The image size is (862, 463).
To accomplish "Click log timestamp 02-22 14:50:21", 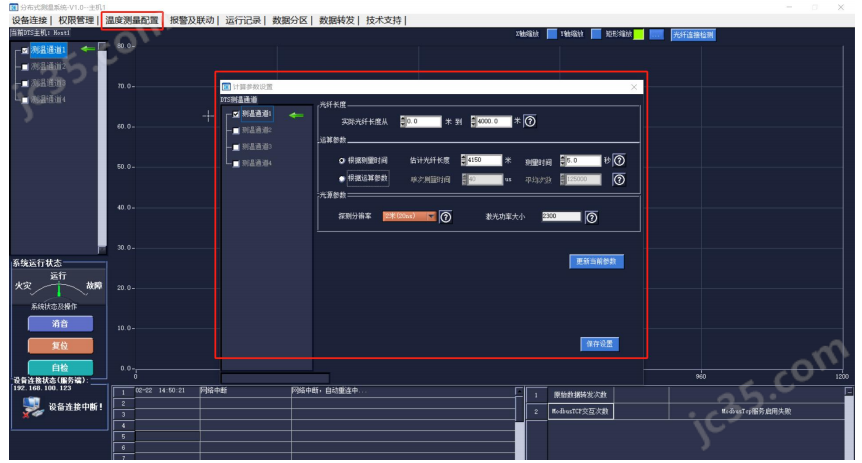I will [x=161, y=391].
